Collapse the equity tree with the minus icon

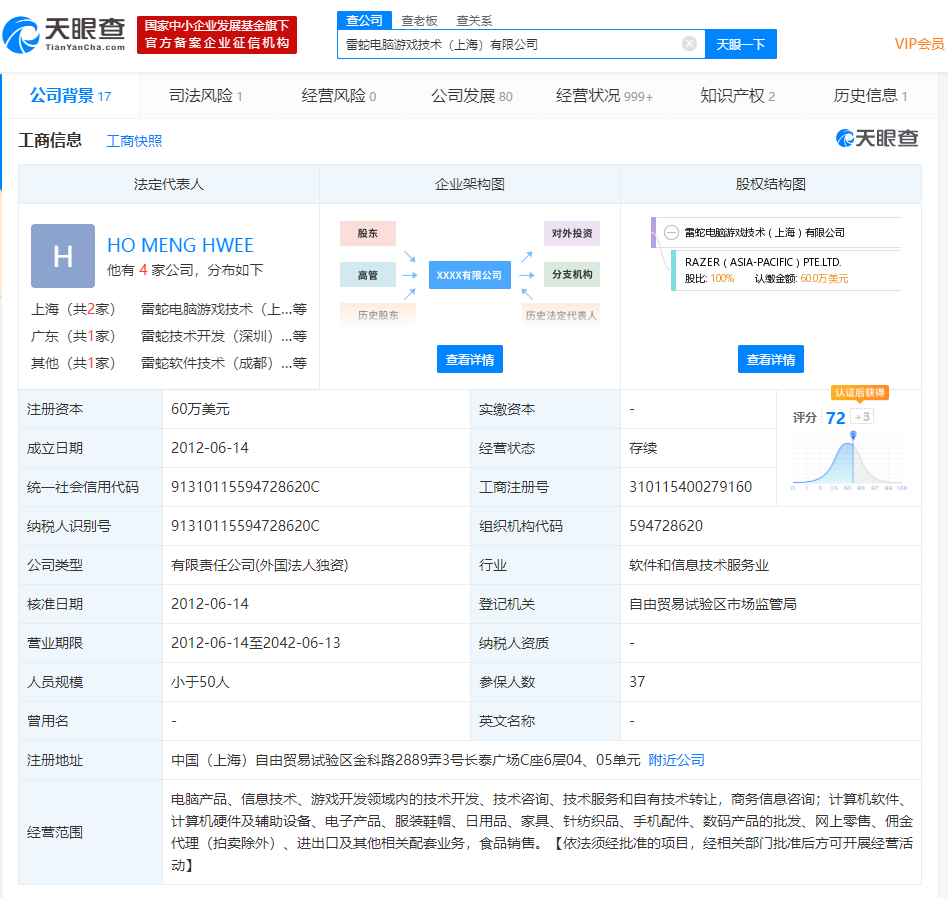click(671, 232)
